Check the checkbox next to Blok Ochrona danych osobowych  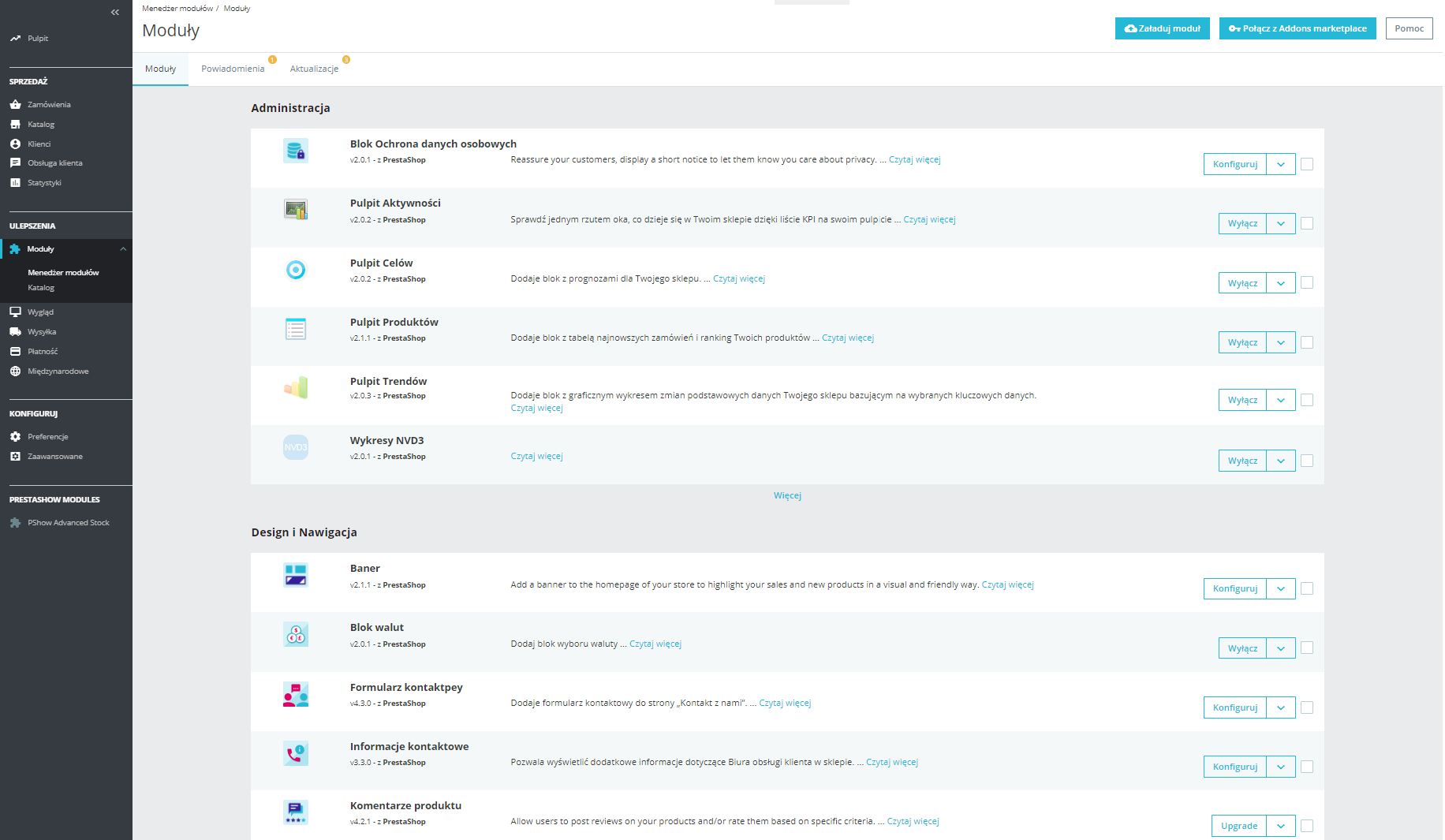1307,164
